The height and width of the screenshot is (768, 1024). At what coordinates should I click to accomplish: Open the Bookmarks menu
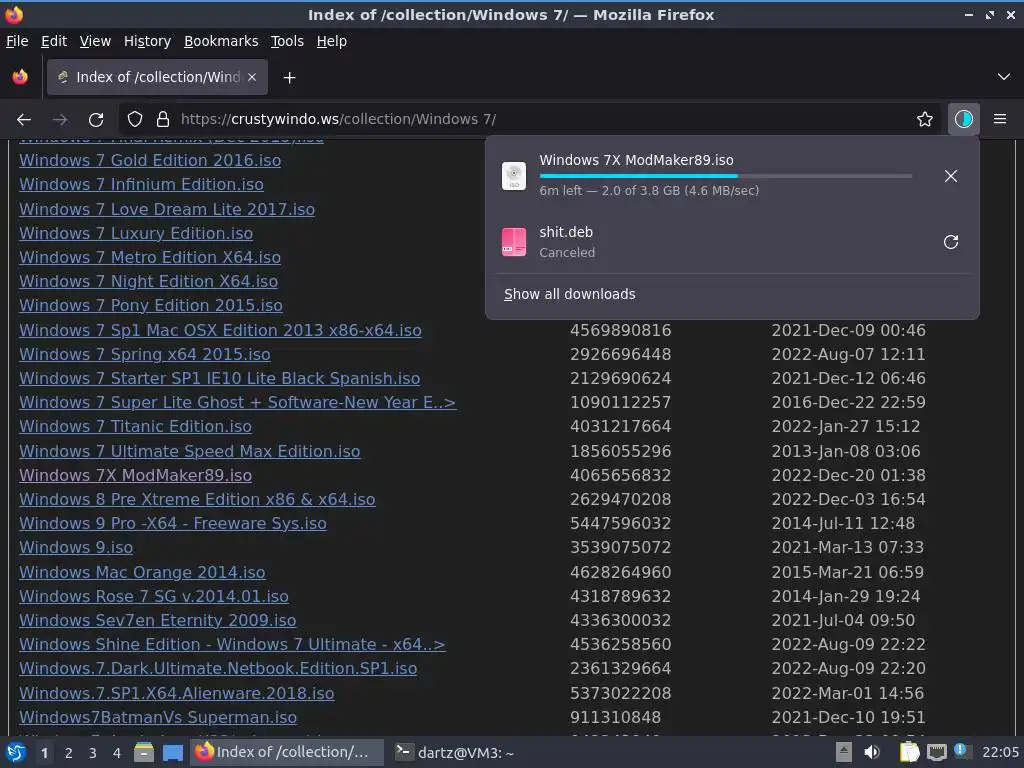[x=221, y=41]
